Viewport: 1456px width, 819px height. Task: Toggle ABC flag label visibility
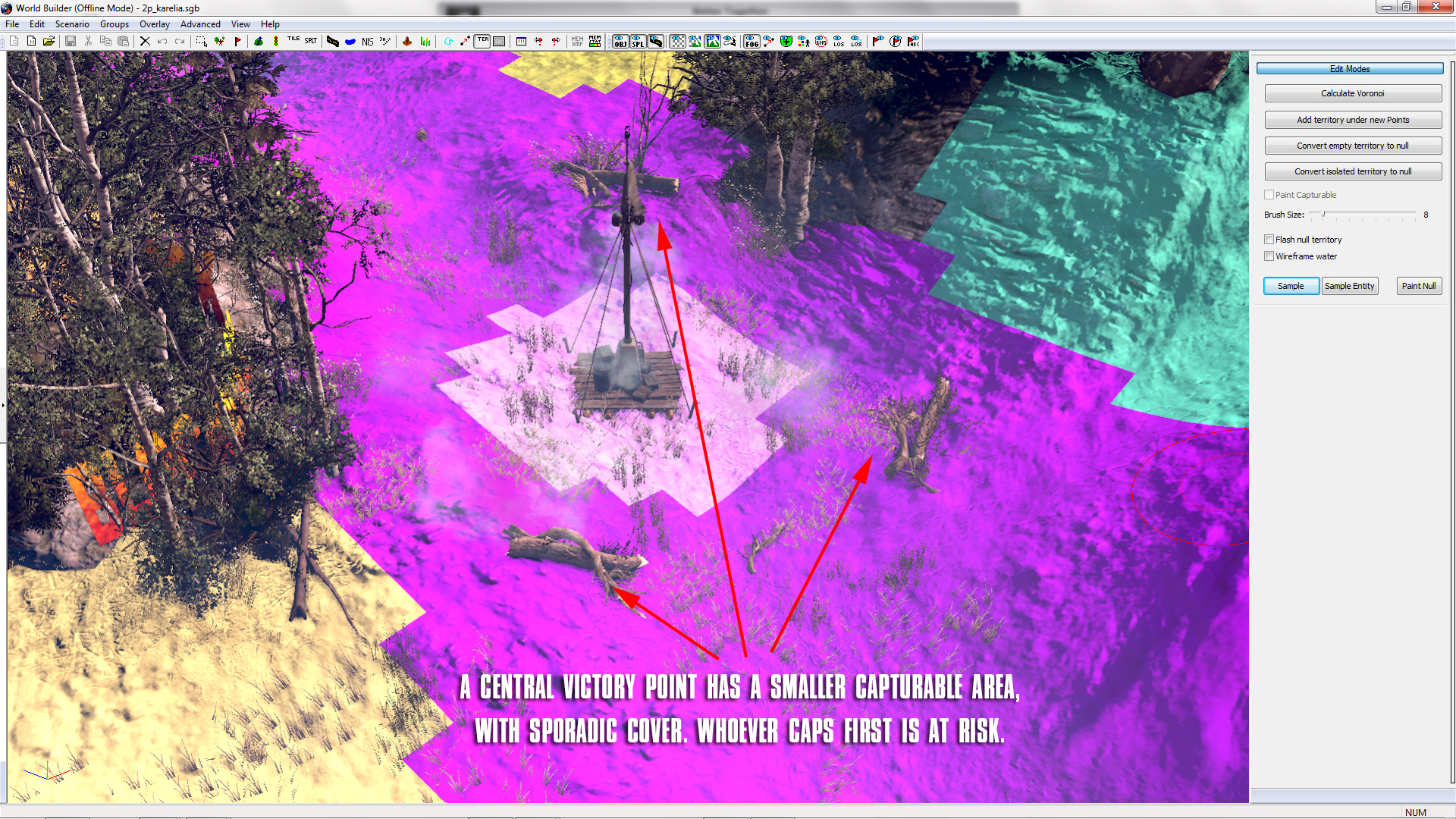[914, 42]
